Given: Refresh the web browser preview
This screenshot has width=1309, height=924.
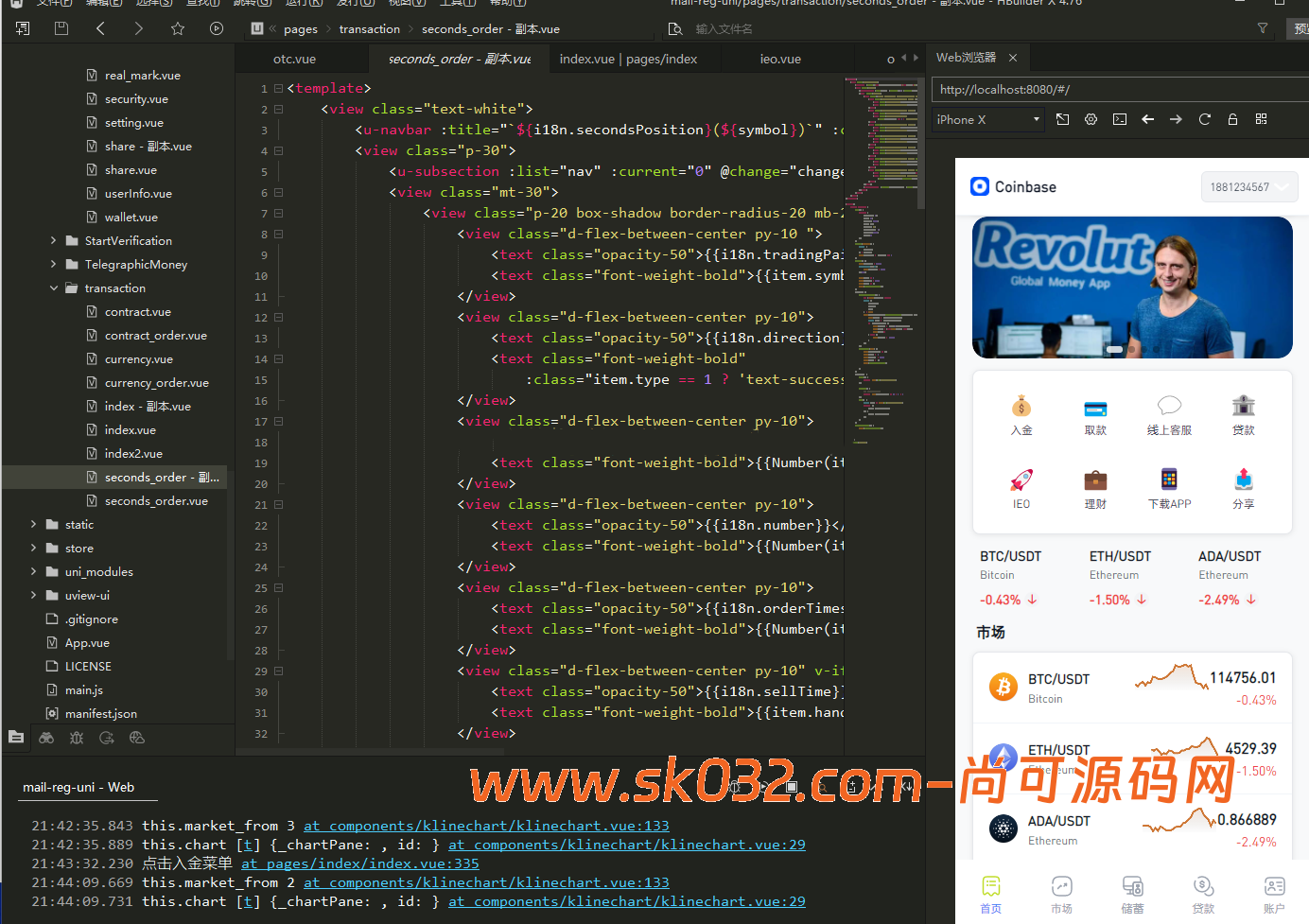Looking at the screenshot, I should point(1204,119).
